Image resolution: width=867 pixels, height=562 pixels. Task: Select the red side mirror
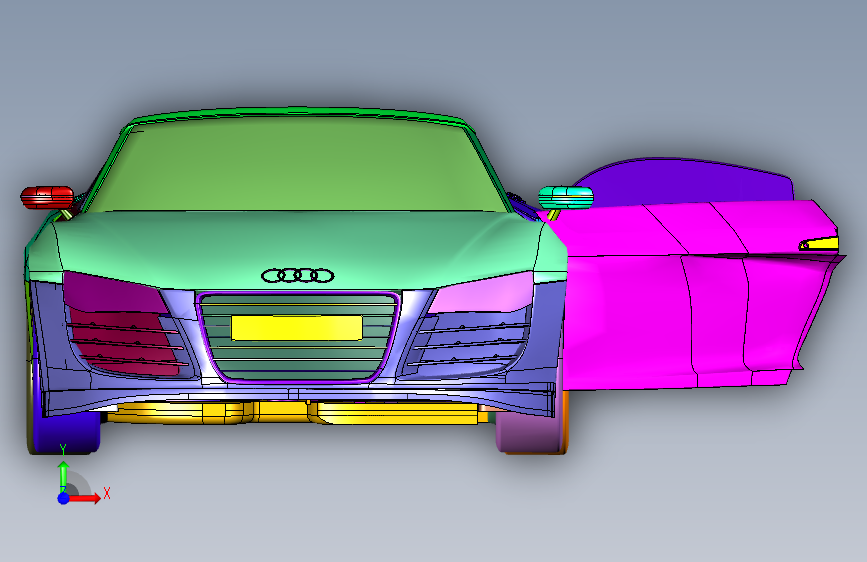coord(47,197)
